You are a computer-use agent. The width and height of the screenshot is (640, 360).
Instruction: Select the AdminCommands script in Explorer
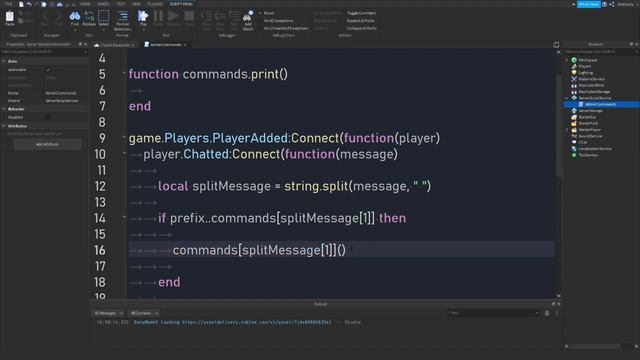tap(600, 104)
